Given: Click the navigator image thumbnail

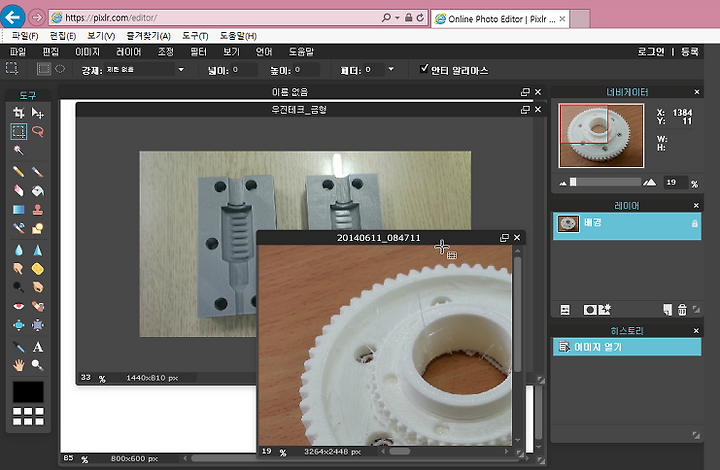Looking at the screenshot, I should (601, 135).
